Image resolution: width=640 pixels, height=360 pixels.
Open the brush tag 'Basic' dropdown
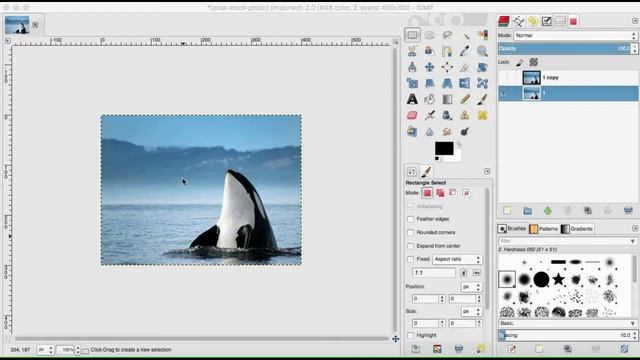[x=568, y=323]
